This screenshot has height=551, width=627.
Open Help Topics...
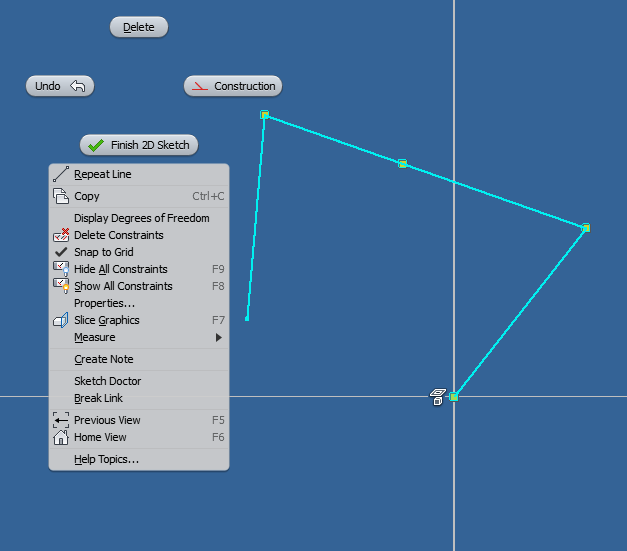point(139,459)
